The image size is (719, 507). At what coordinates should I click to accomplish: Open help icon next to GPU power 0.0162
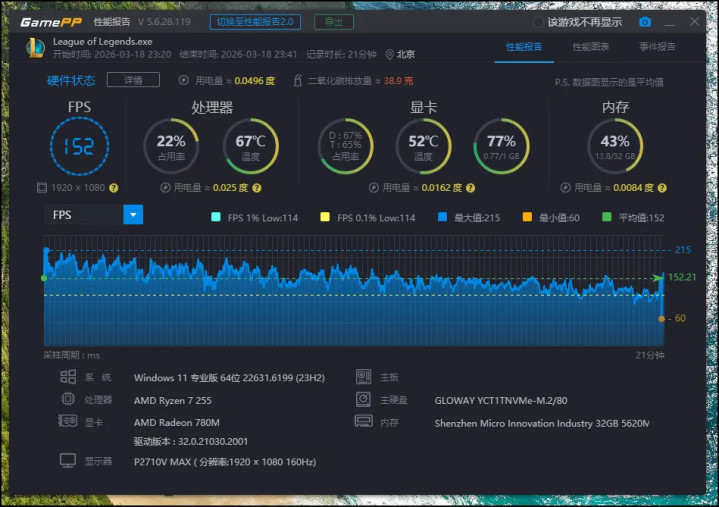coord(470,188)
